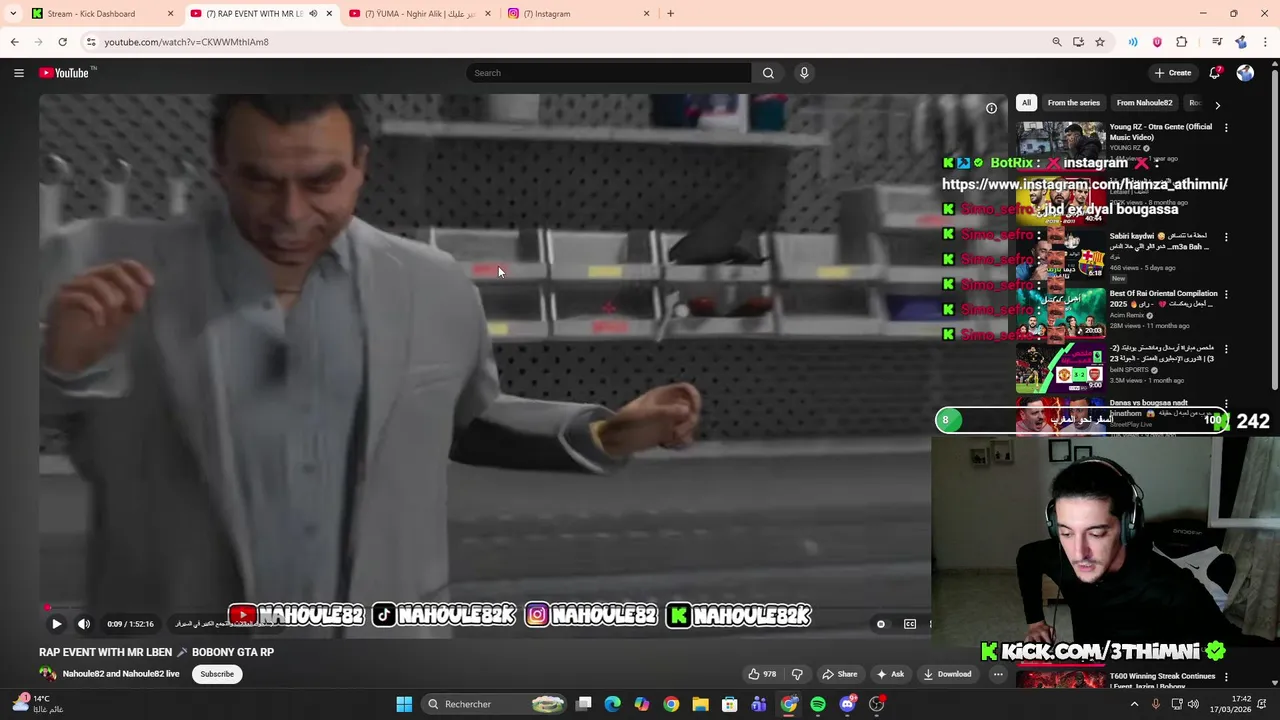Open the blue sound-waves extension icon
Viewport: 1280px width, 720px height.
[x=1133, y=42]
